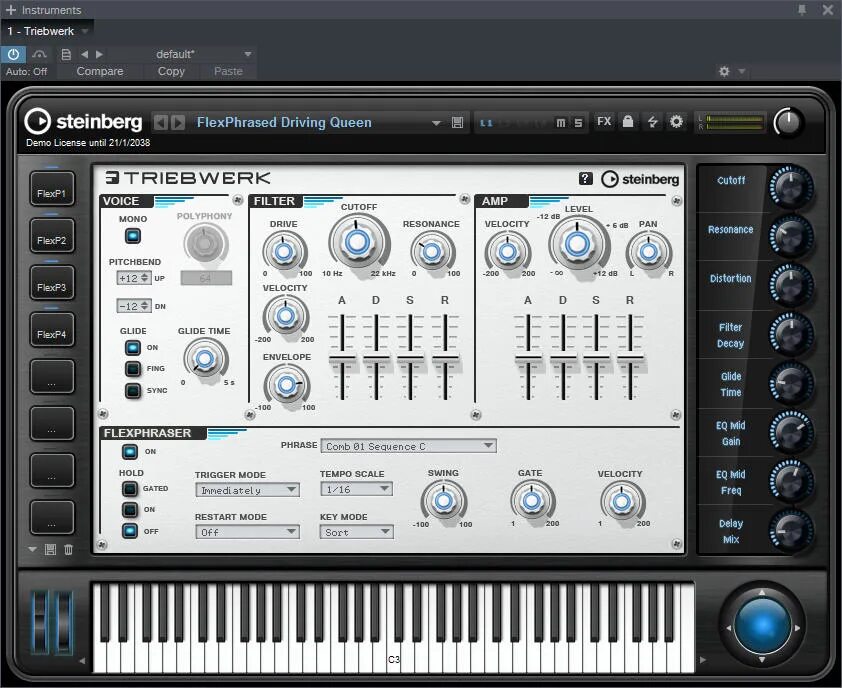Click the Delay Mix quick control knob
The image size is (842, 688).
pos(791,531)
